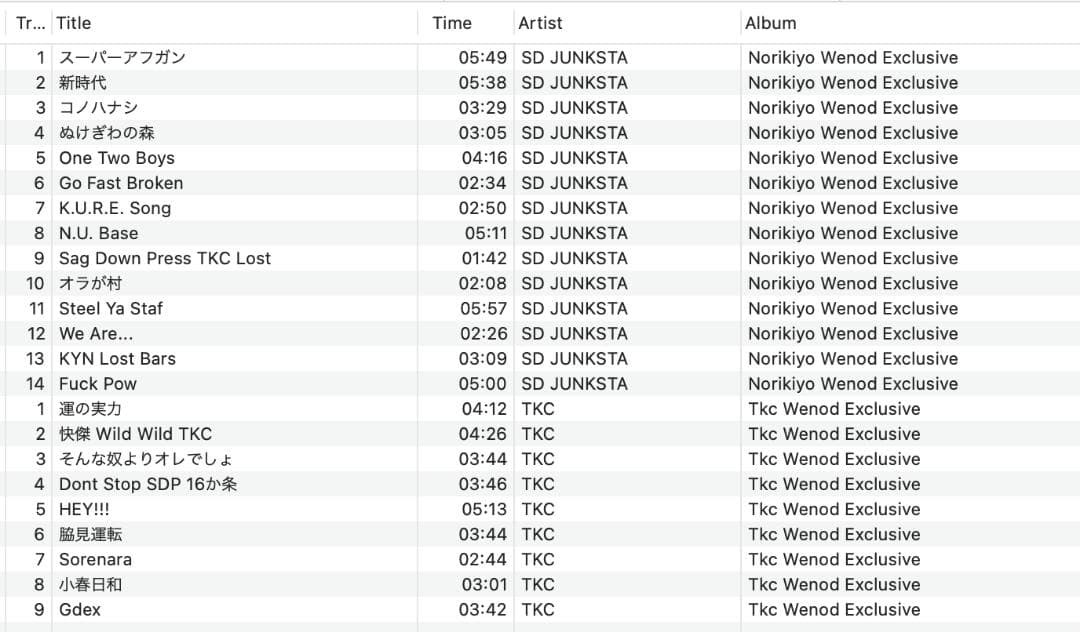
Task: Select the song 新時代
Action: 83,83
